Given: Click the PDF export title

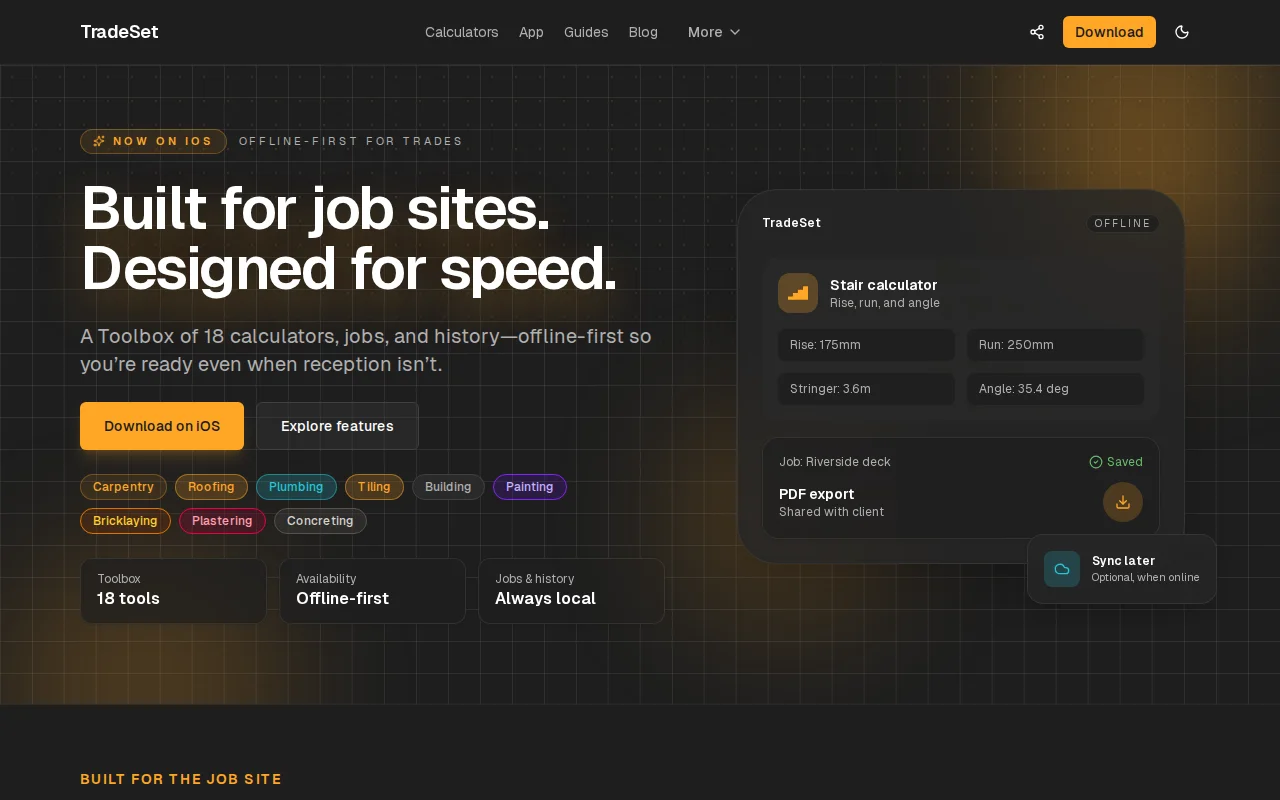Looking at the screenshot, I should tap(817, 494).
